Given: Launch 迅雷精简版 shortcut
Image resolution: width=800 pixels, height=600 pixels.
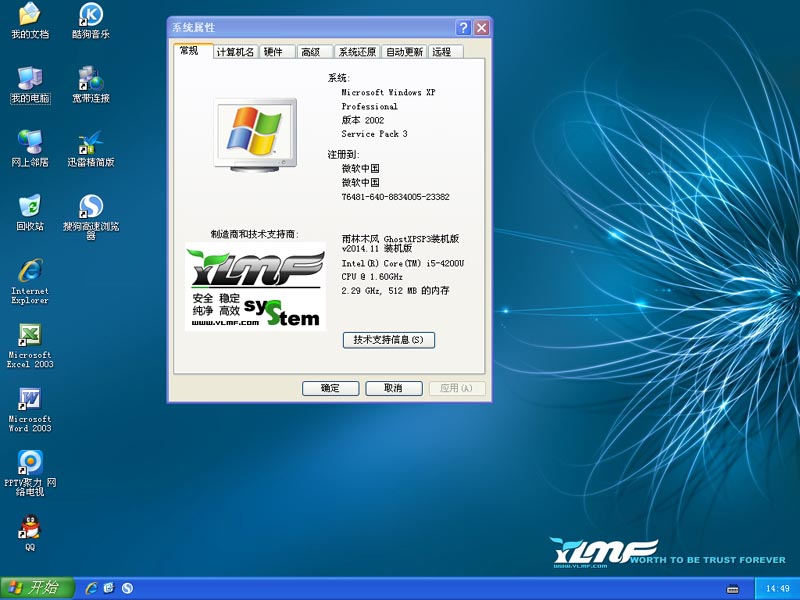Looking at the screenshot, I should [91, 149].
